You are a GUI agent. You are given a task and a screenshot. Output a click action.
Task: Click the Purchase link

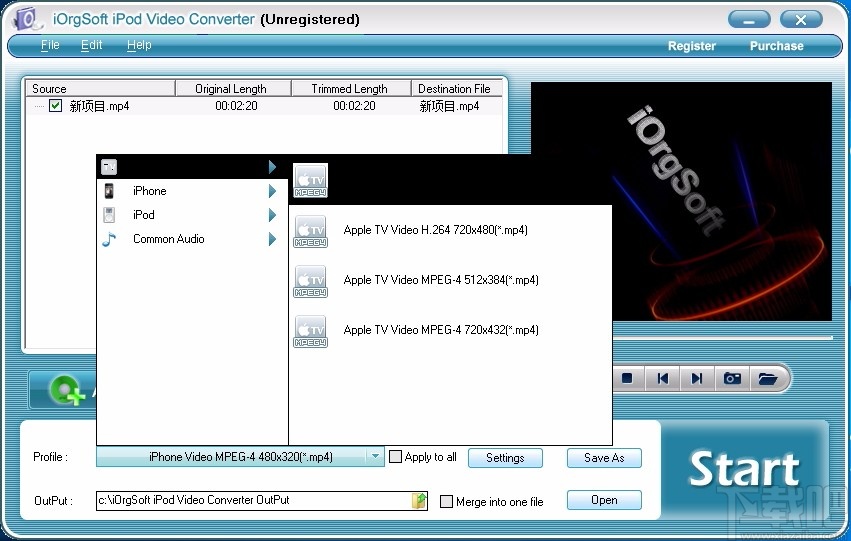(x=776, y=46)
